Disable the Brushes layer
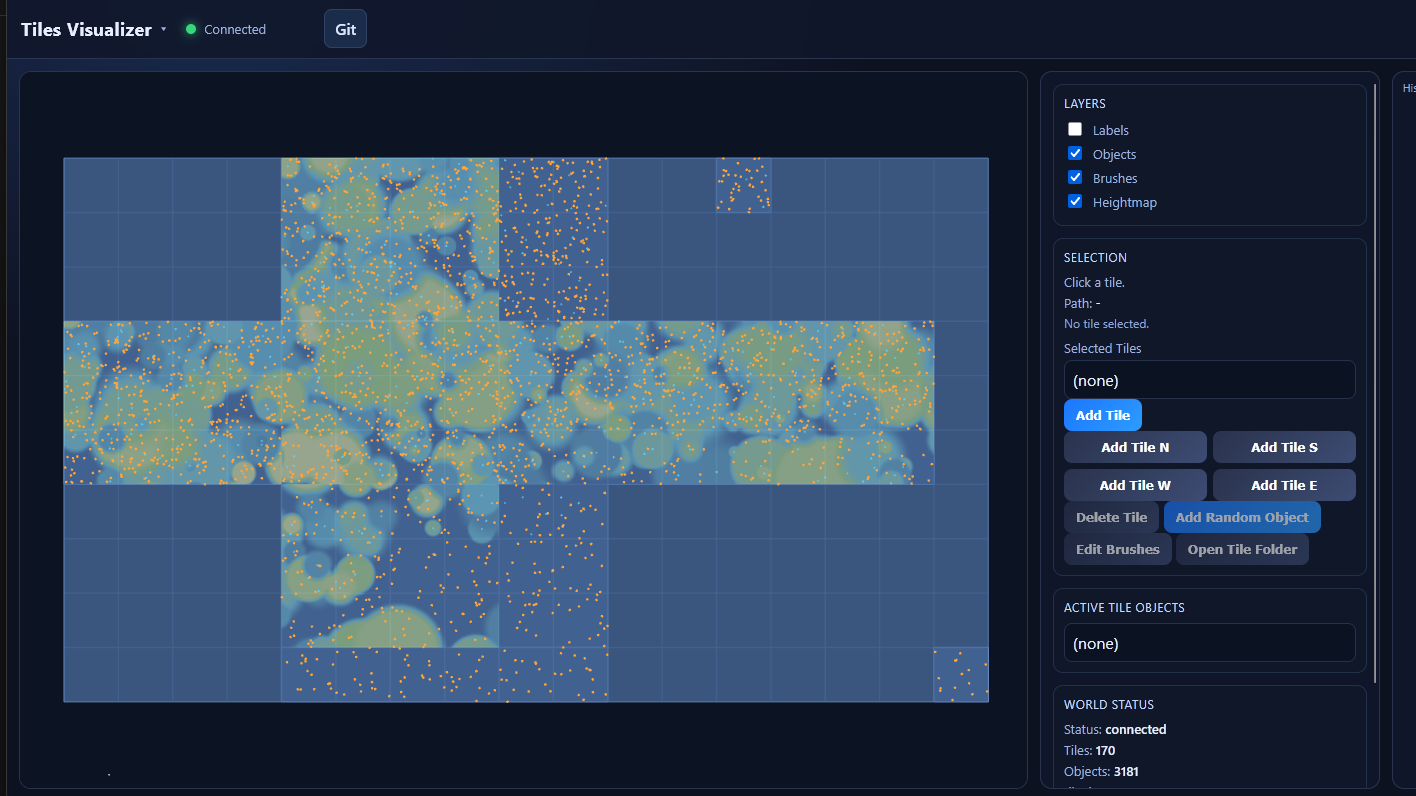Screen dimensions: 1416x796 [1075, 177]
